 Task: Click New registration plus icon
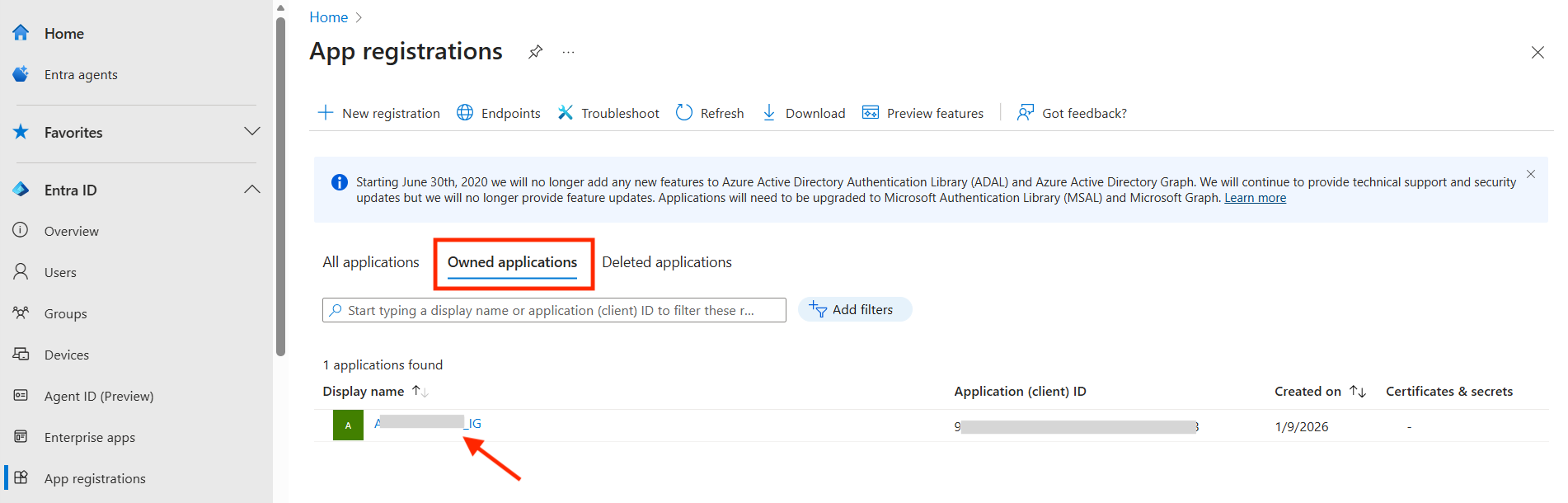click(326, 113)
